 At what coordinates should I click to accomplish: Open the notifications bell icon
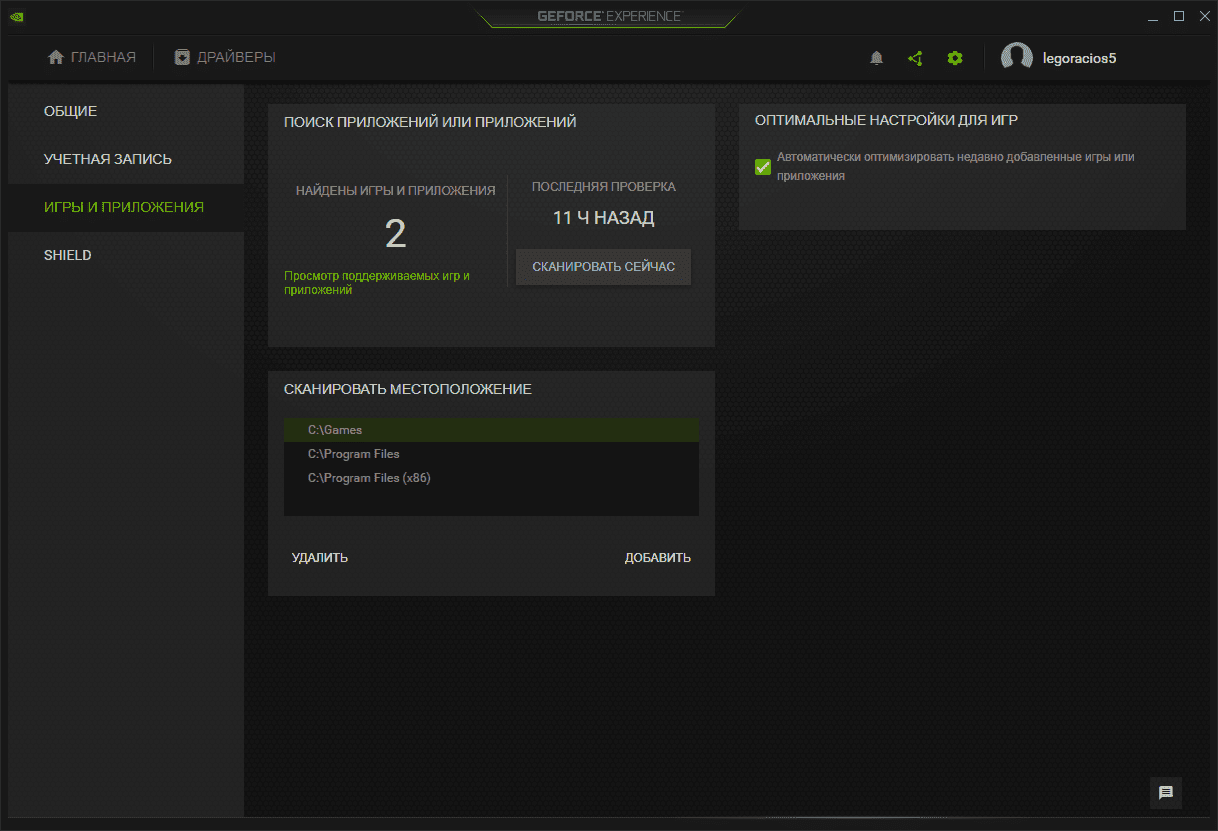click(877, 58)
